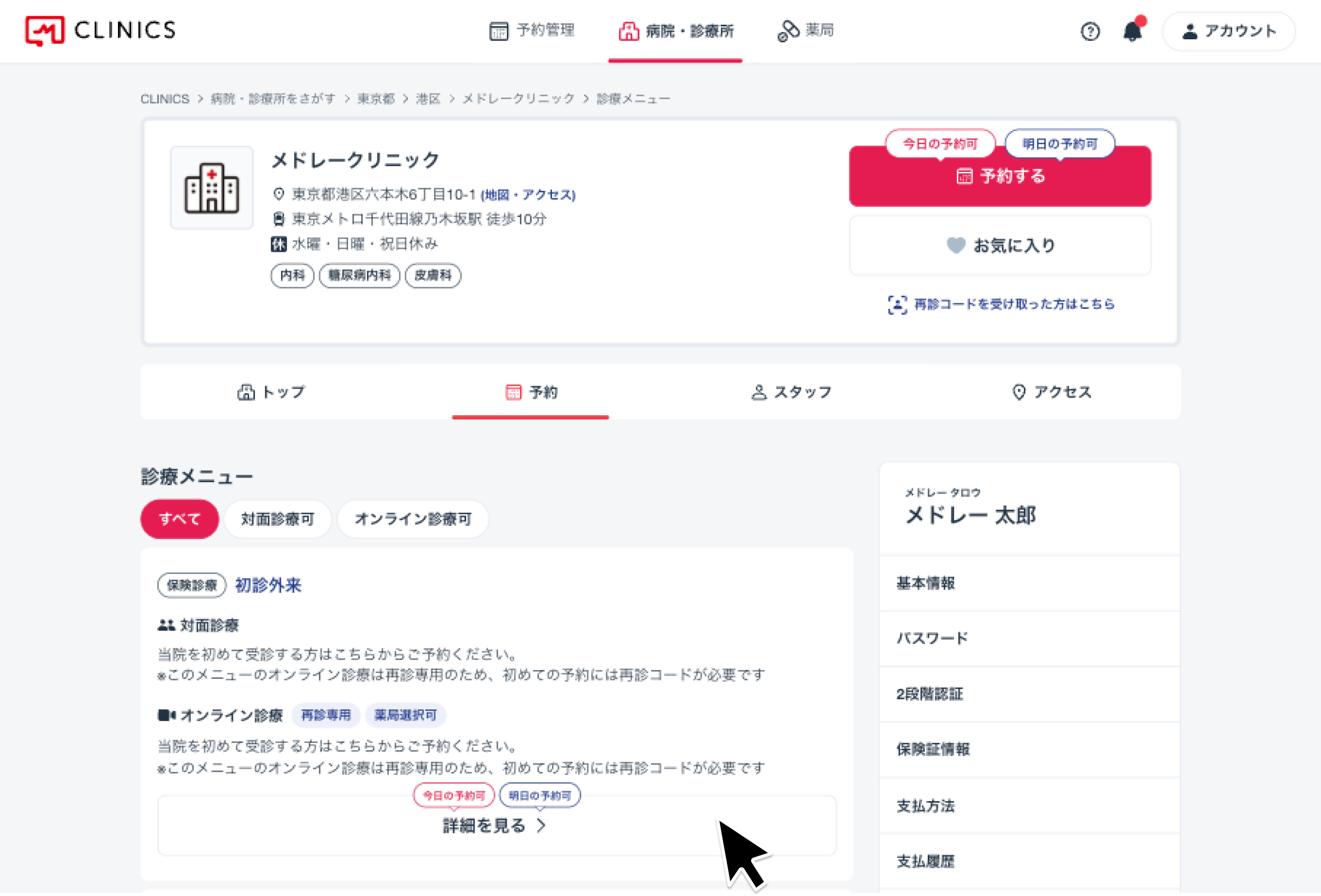The height and width of the screenshot is (896, 1321).
Task: Open 病院・診療所 navigation tab
Action: (x=676, y=31)
